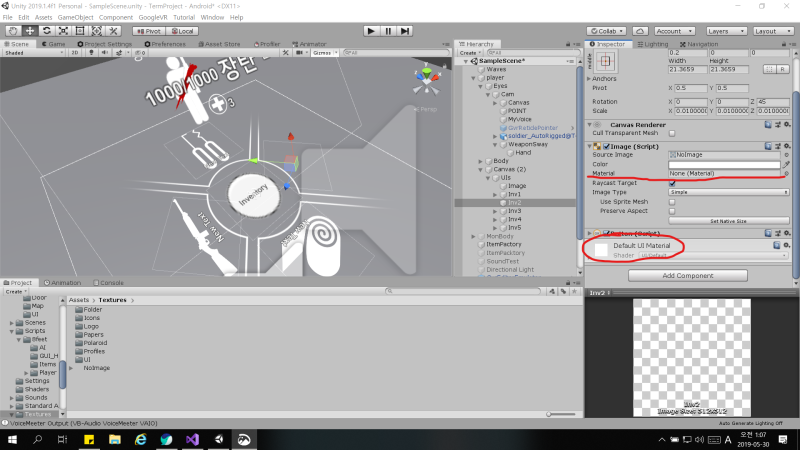The image size is (800, 450).
Task: Toggle Local handle rotation
Action: (182, 31)
